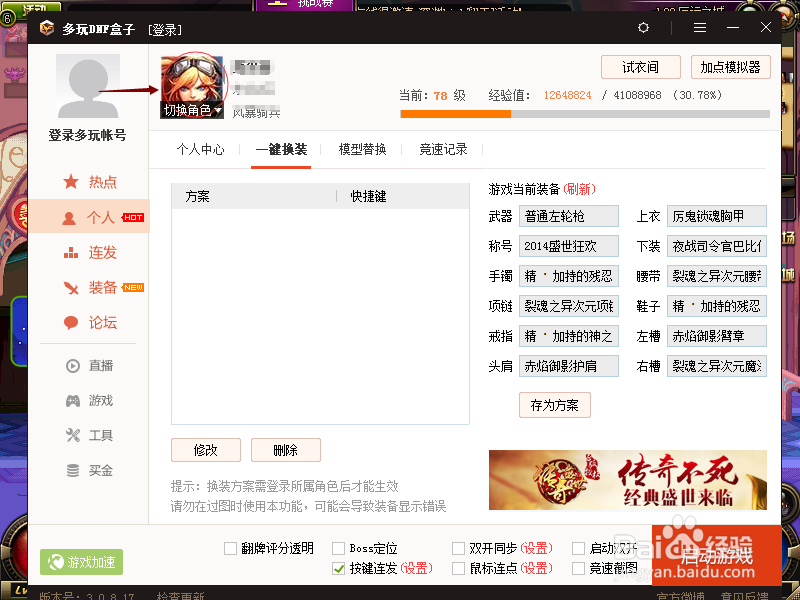The width and height of the screenshot is (800, 600).
Task: Click the sword icon beside 装备
Action: click(71, 287)
